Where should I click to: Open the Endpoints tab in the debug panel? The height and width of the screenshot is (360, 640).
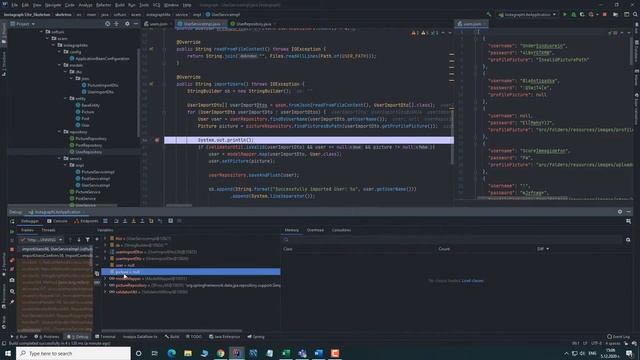pyautogui.click(x=86, y=221)
